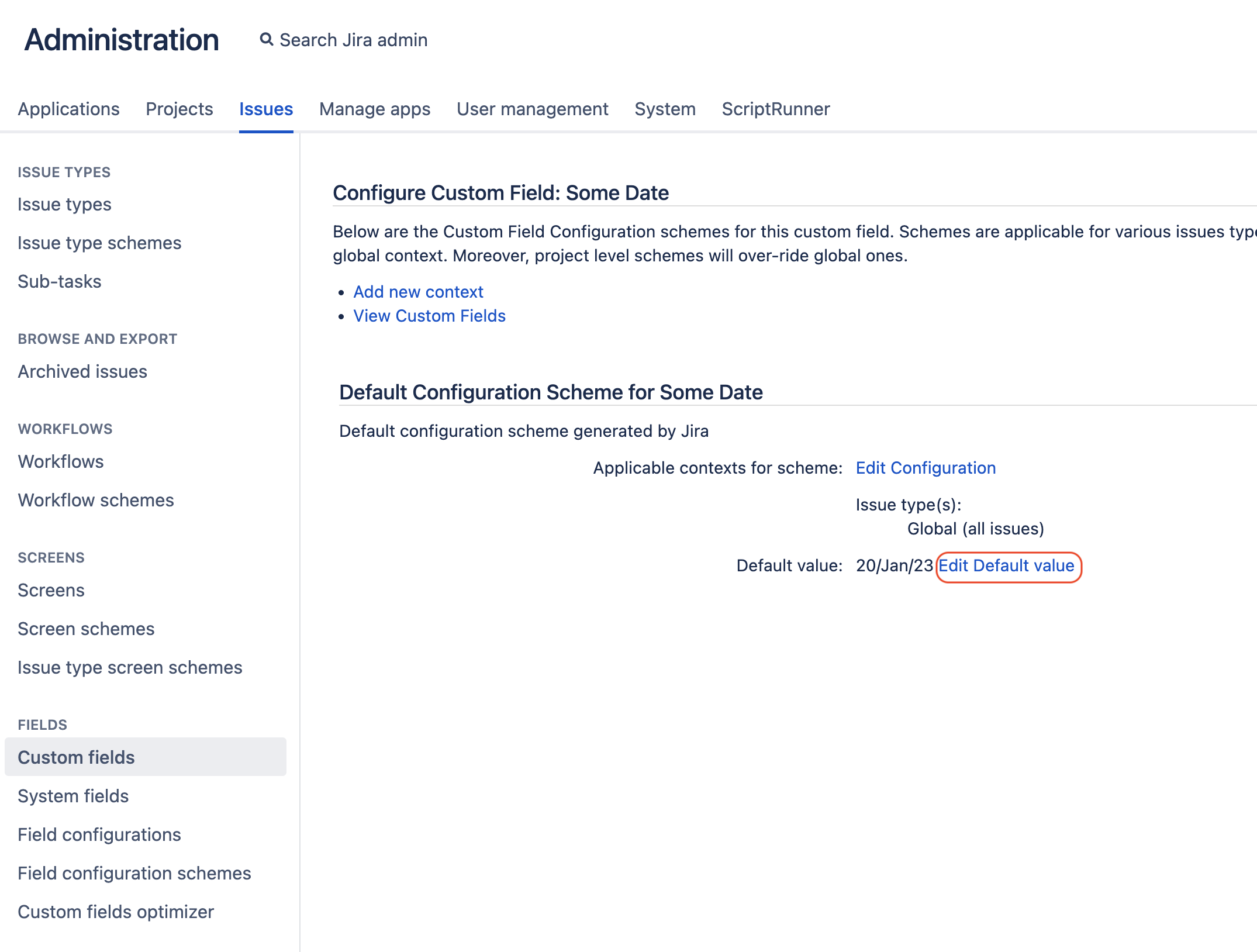This screenshot has height=952, width=1257.
Task: Switch to the Projects tab
Action: coord(179,109)
